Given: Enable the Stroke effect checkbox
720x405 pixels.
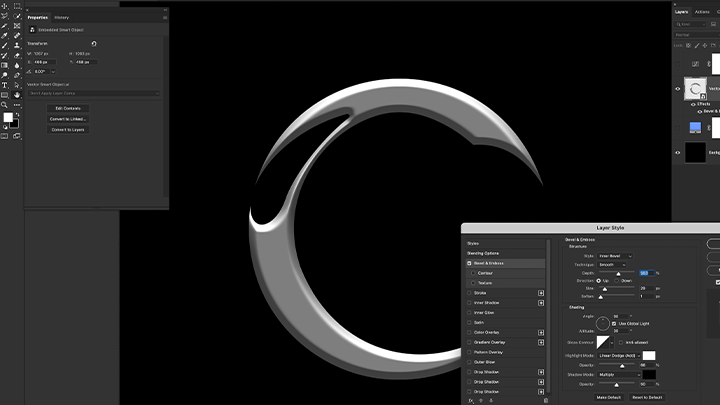Looking at the screenshot, I should click(x=469, y=293).
